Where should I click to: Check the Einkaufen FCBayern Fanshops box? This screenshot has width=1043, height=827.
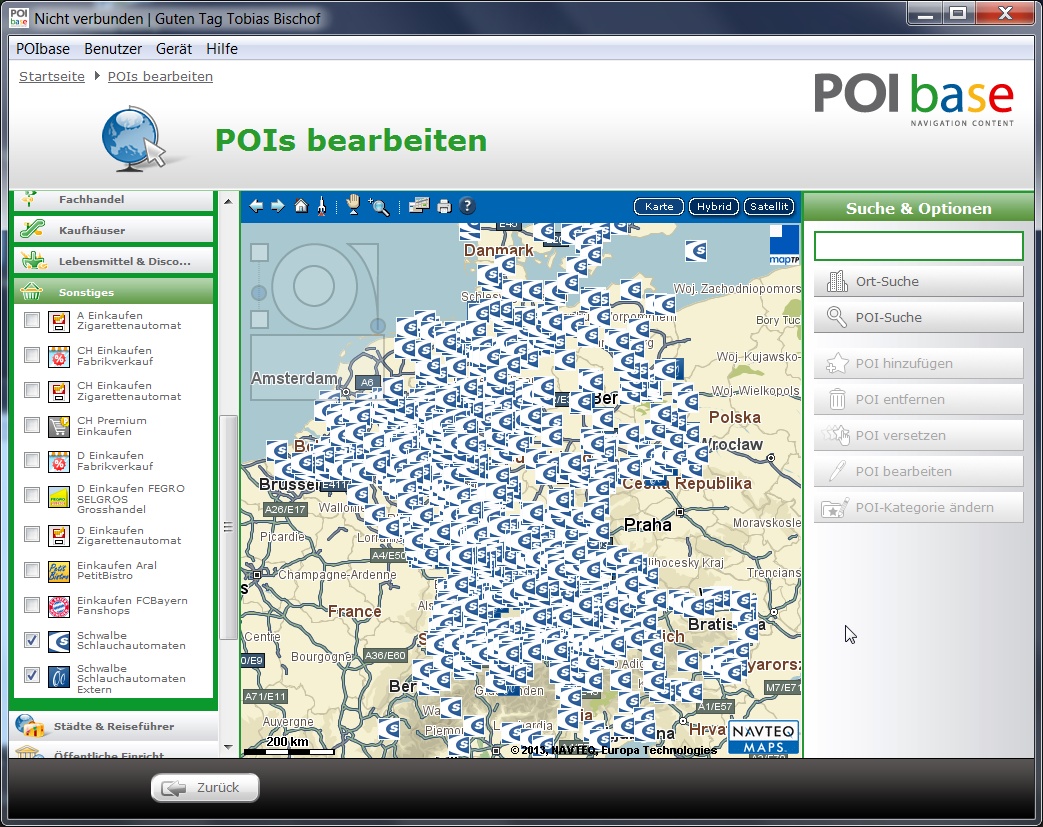click(x=32, y=606)
